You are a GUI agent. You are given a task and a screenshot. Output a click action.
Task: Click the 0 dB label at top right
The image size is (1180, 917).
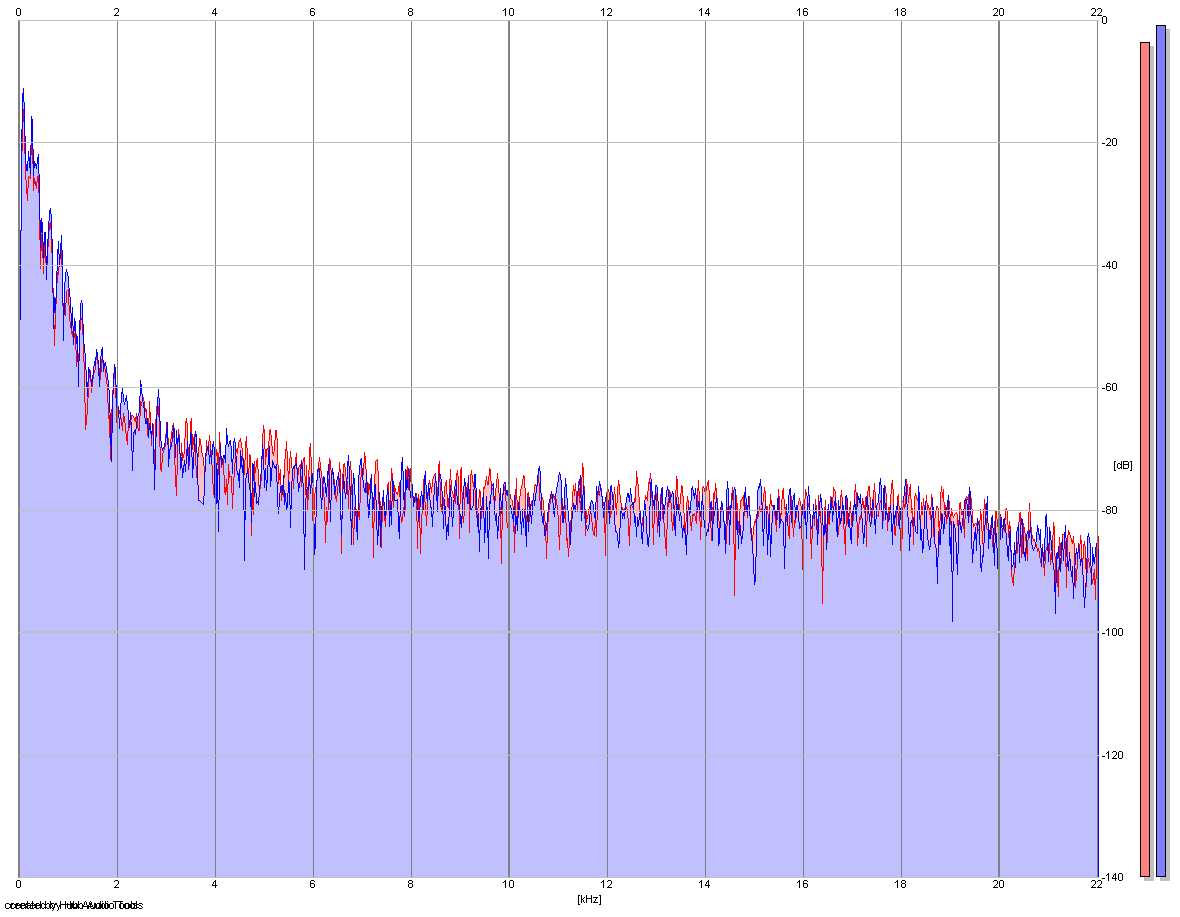tap(1104, 20)
